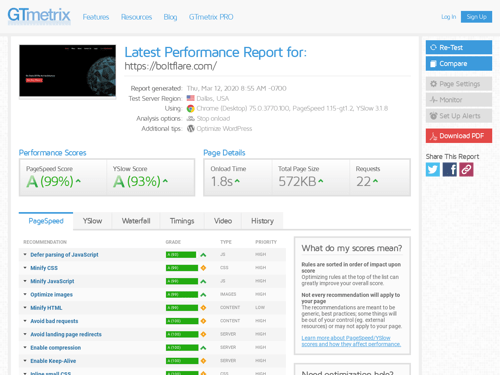
Task: Open the boltflare.com site thumbnail
Action: point(68,71)
